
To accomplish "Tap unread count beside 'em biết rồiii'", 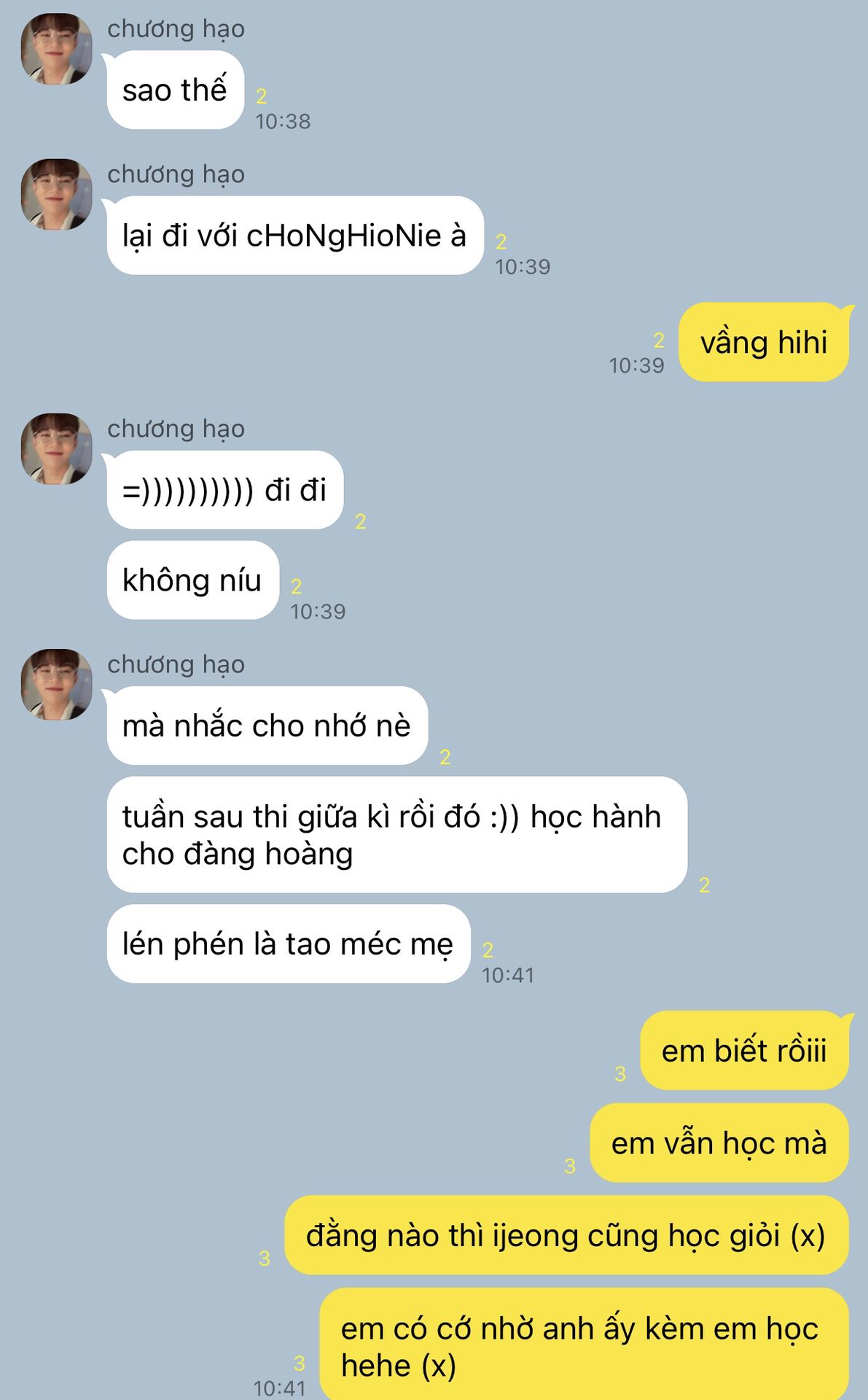I will tap(620, 1073).
